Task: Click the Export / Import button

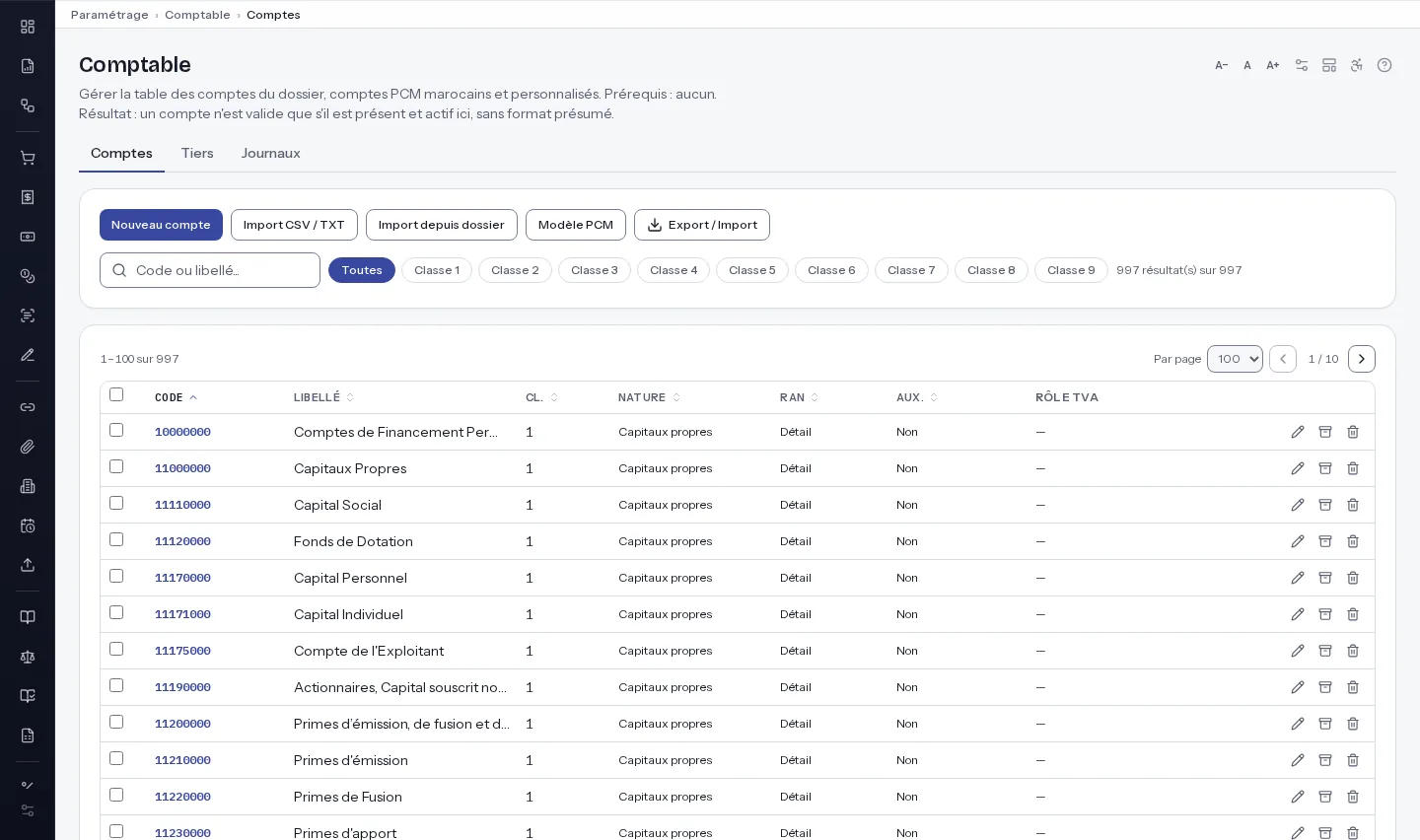Action: 702,225
